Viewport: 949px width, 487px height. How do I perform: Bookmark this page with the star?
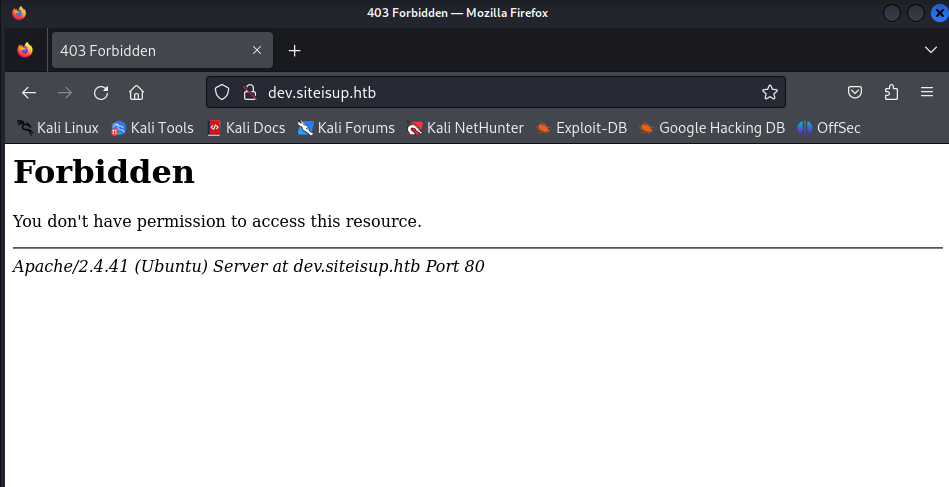[769, 93]
